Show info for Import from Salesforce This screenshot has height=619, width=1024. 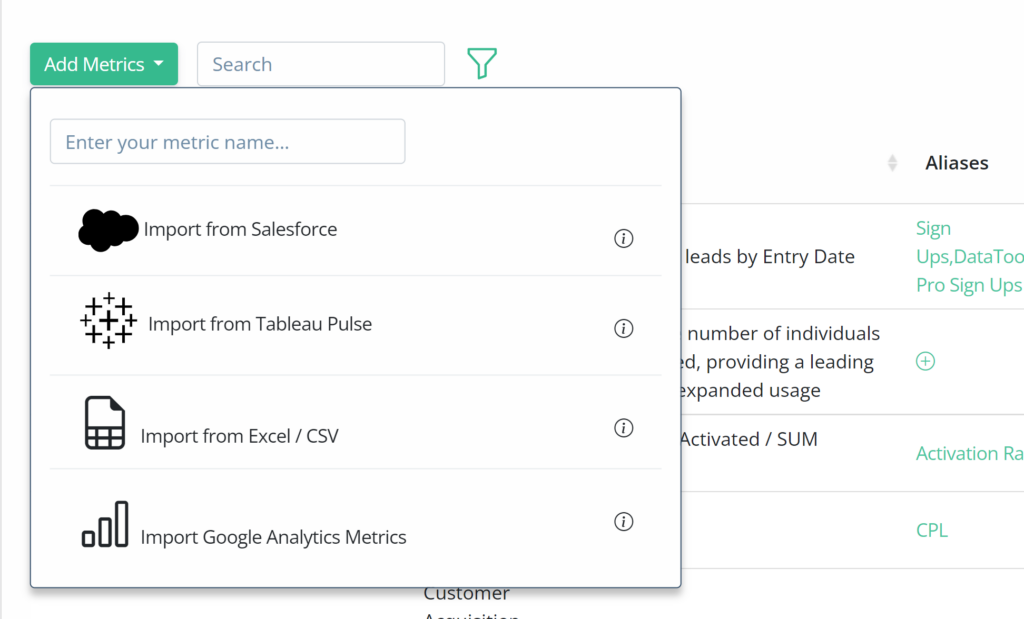pos(624,238)
